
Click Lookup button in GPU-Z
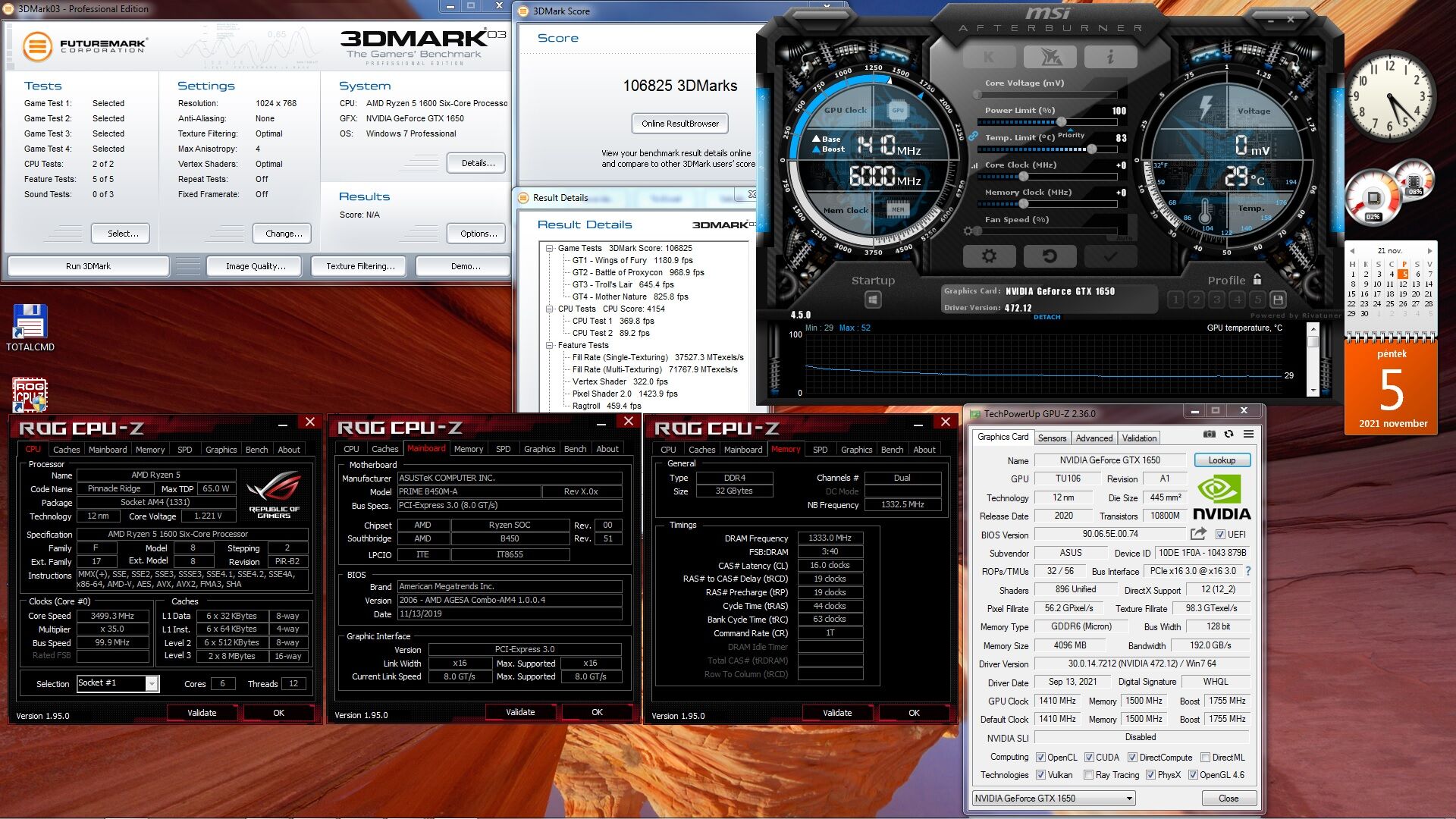pyautogui.click(x=1222, y=460)
